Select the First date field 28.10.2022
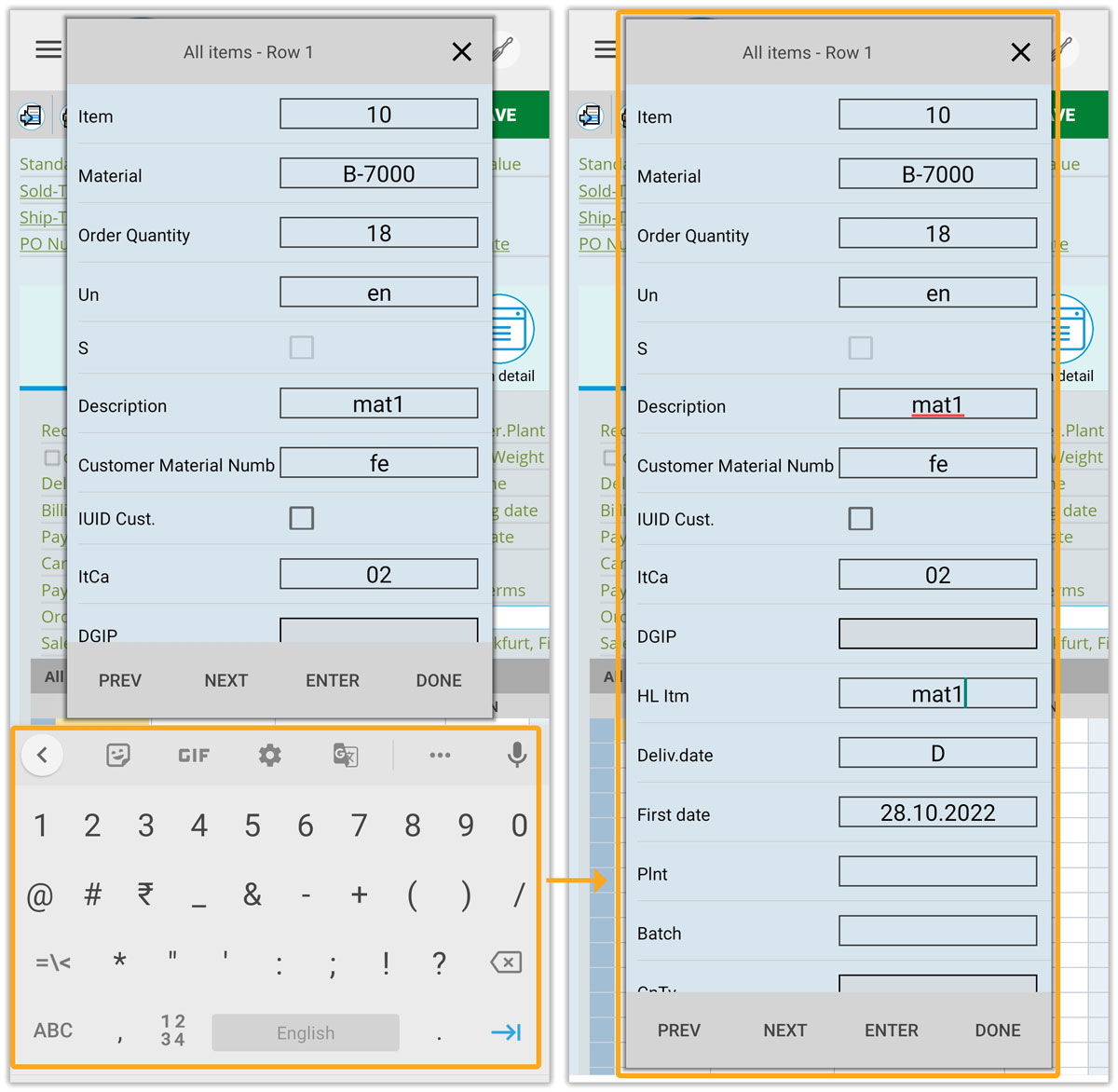The image size is (1118, 1092). click(x=937, y=812)
